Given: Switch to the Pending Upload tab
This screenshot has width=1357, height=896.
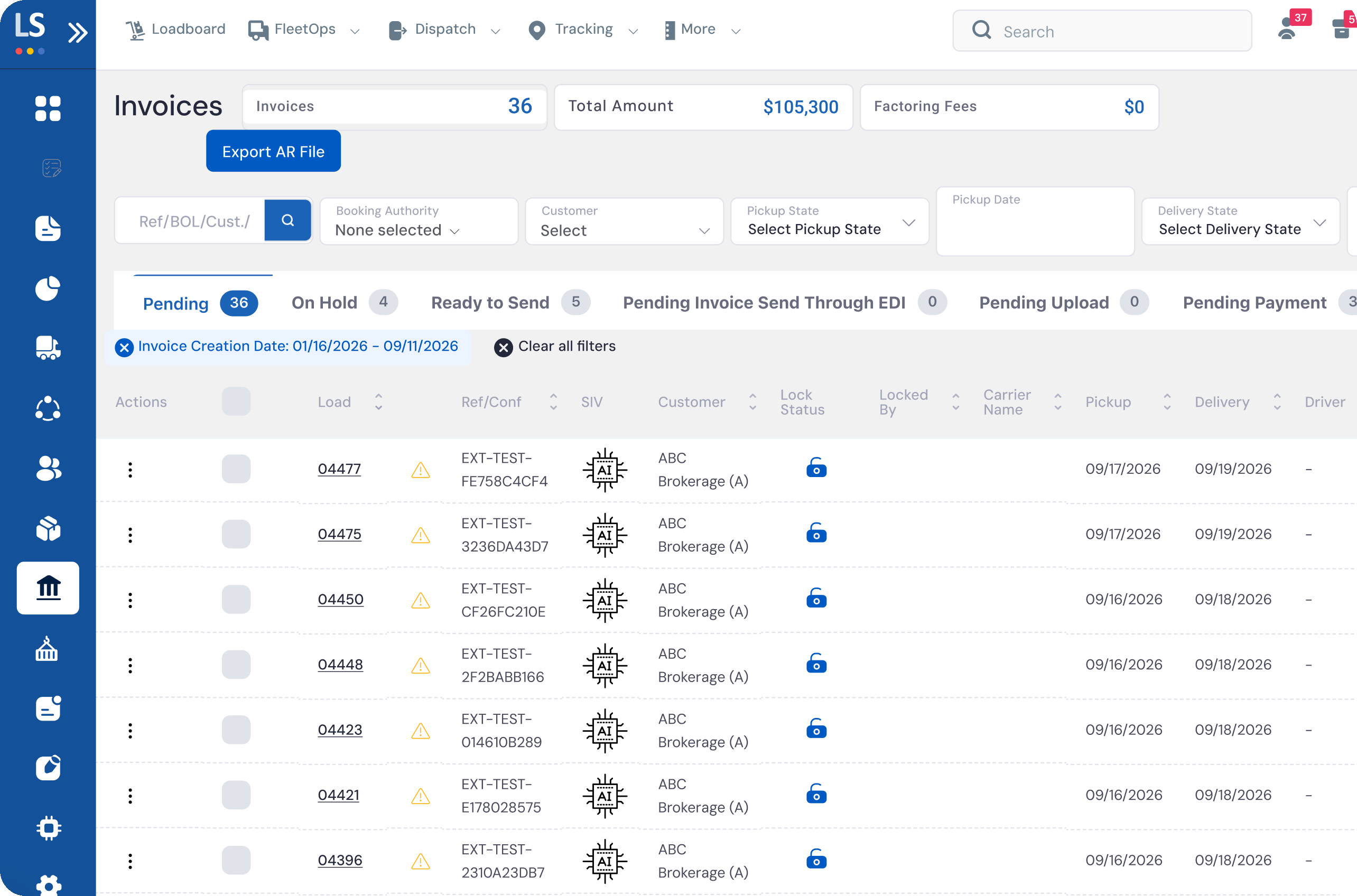Looking at the screenshot, I should click(x=1064, y=302).
